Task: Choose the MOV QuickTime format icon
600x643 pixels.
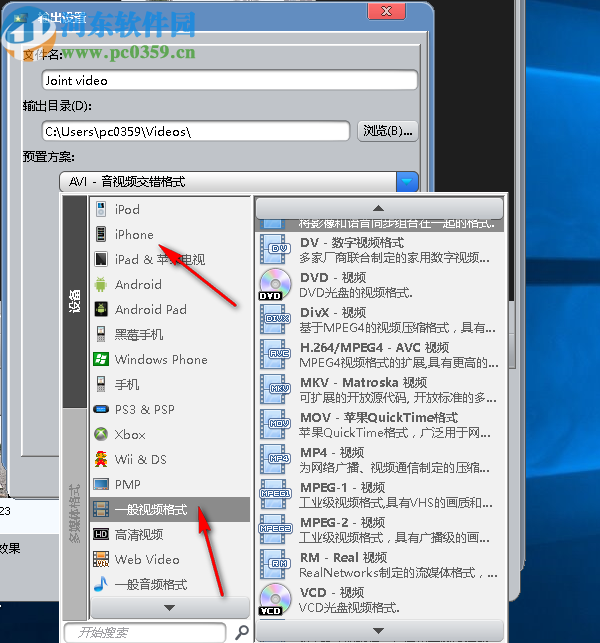Action: click(275, 424)
